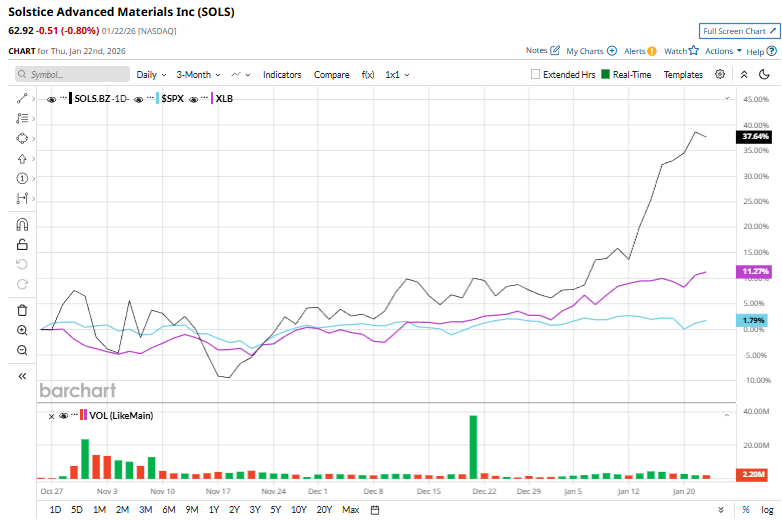Image resolution: width=782 pixels, height=521 pixels.
Task: Add to My Charts plus icon
Action: pos(612,51)
